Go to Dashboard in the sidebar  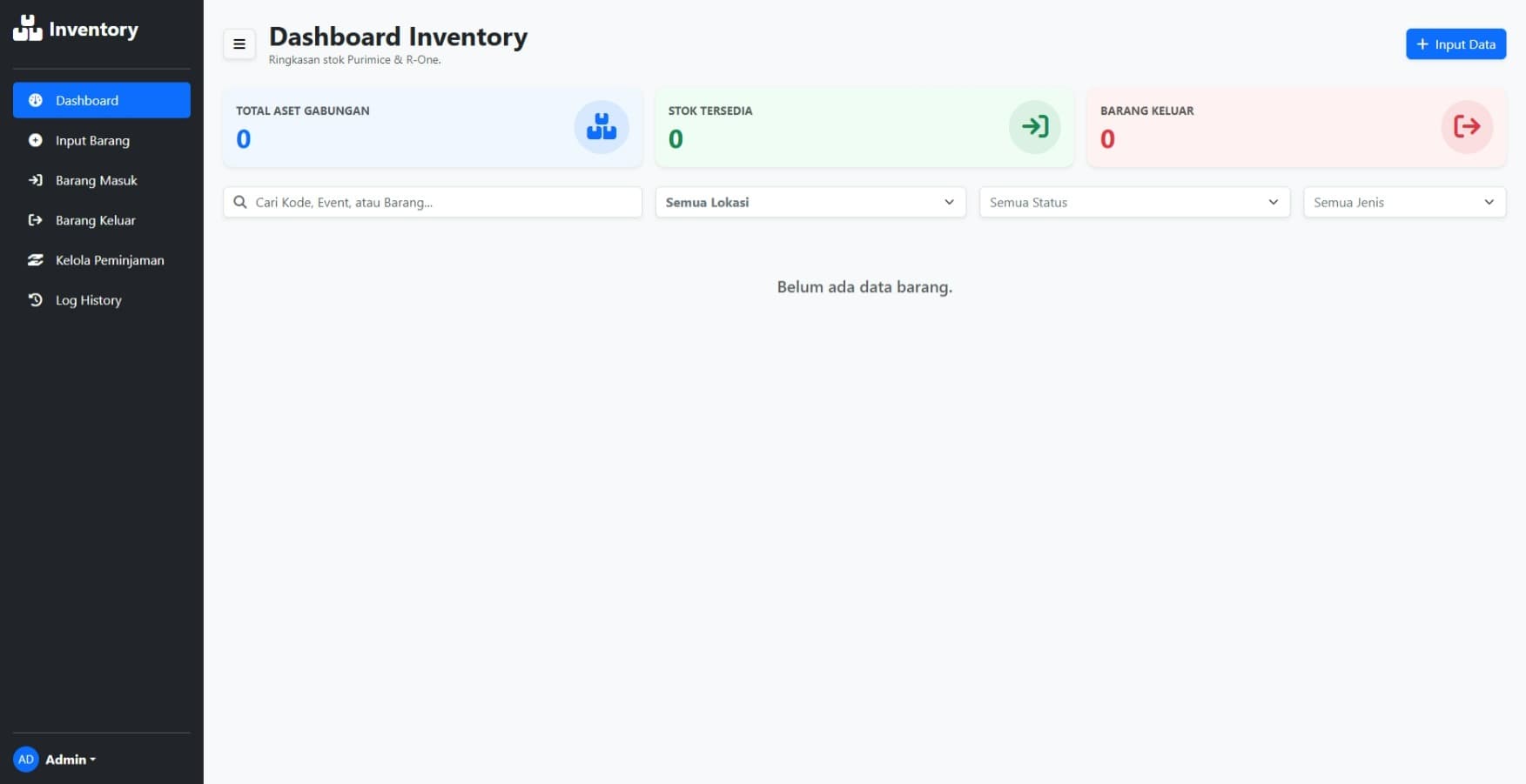[102, 100]
